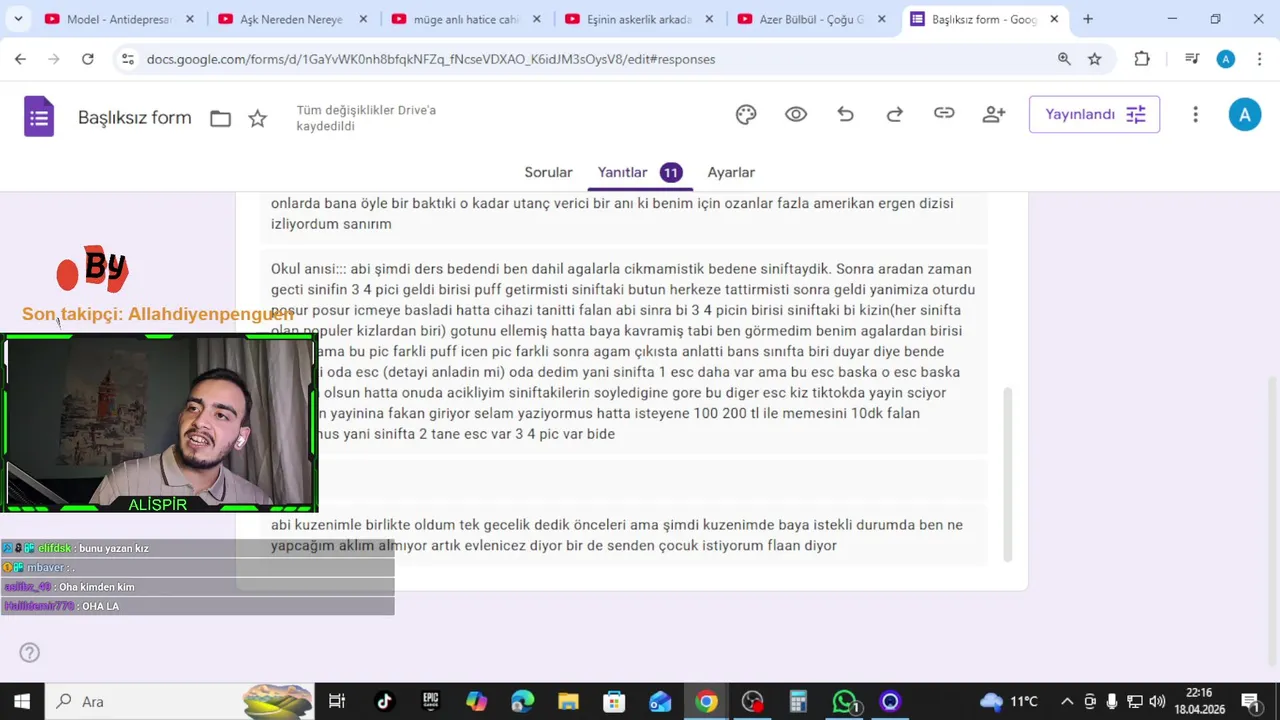Click the 'abi kuzenimle birlikte' response
The width and height of the screenshot is (1280, 720).
[623, 535]
